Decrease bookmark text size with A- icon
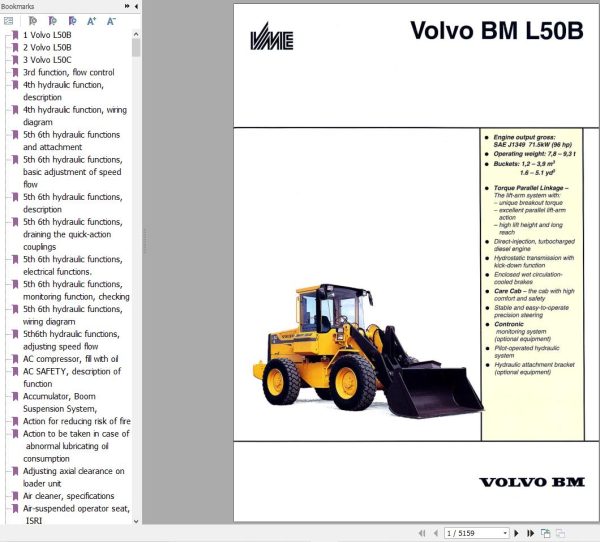This screenshot has width=600, height=542. pyautogui.click(x=111, y=21)
